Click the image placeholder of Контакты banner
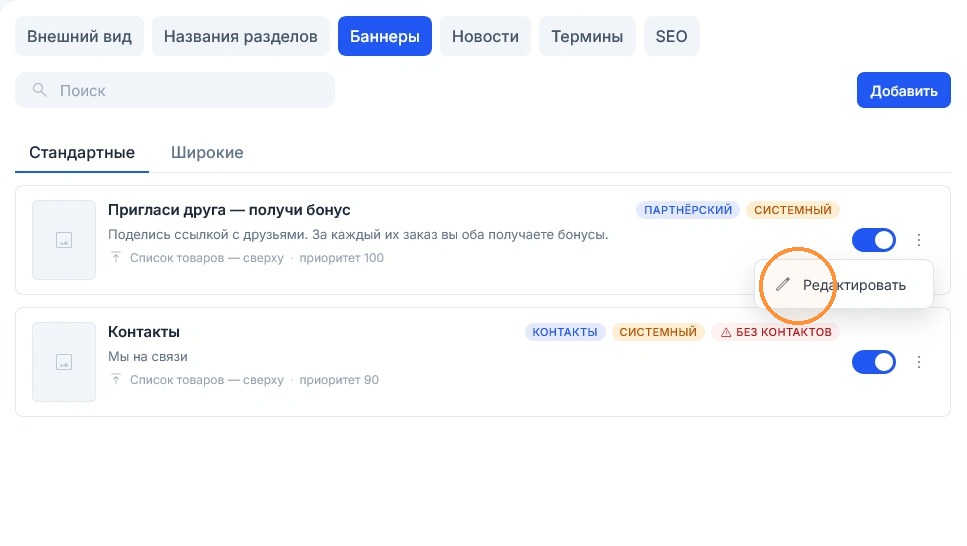This screenshot has width=967, height=546. (x=64, y=362)
